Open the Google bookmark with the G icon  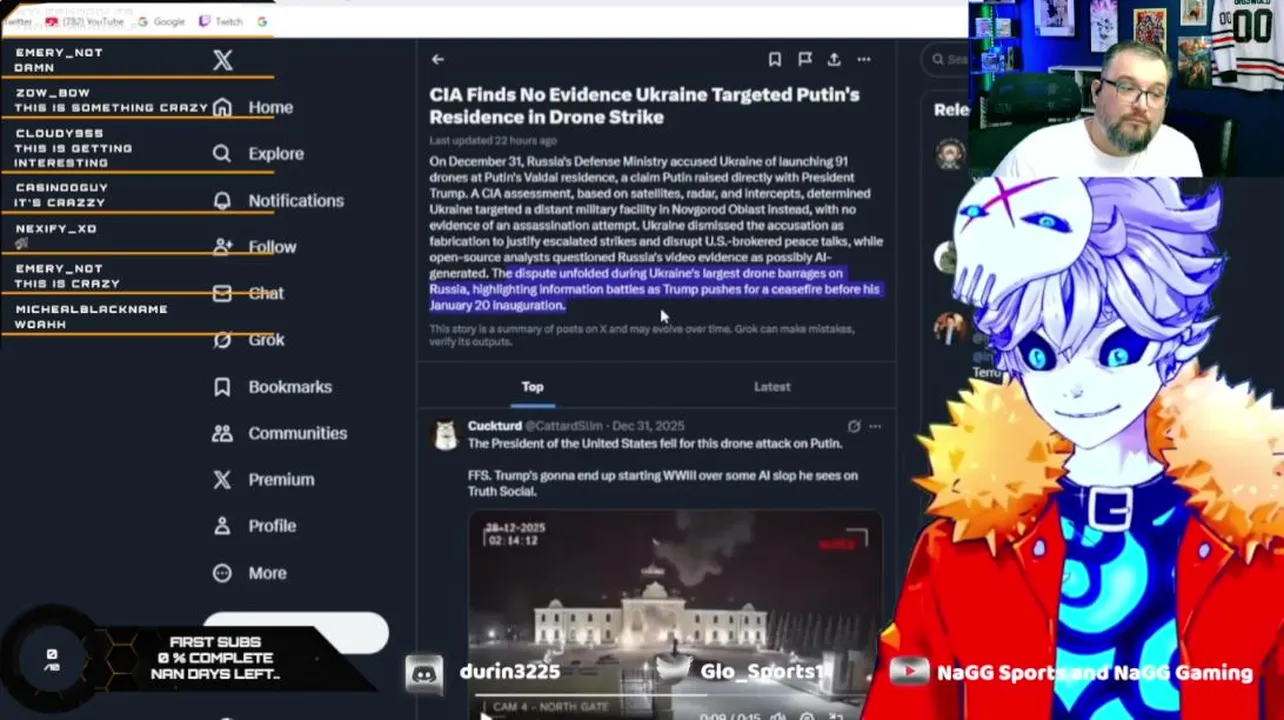[x=162, y=21]
